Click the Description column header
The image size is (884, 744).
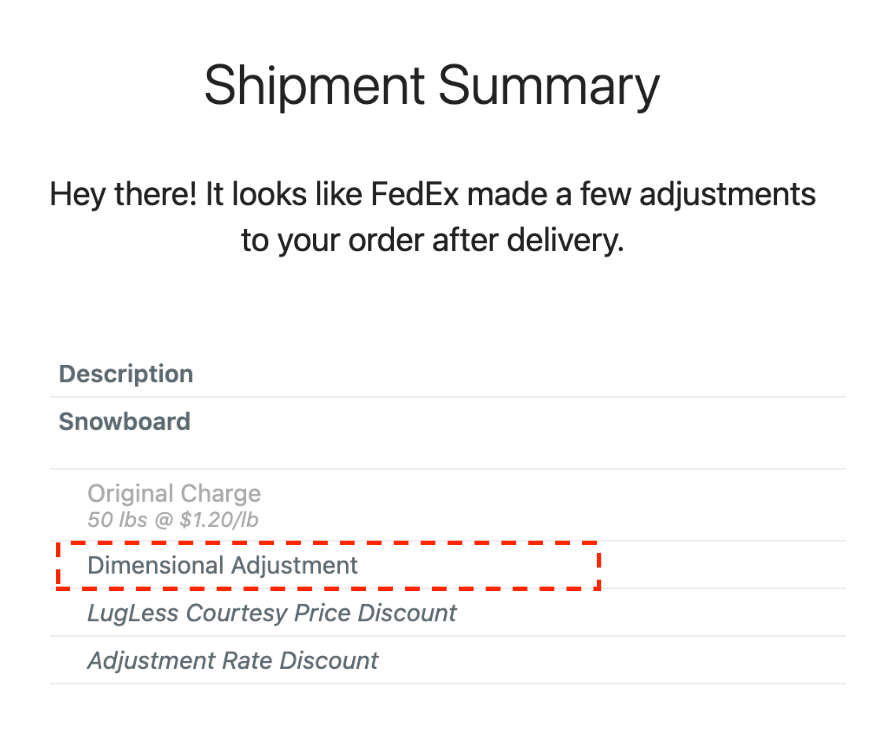(x=126, y=374)
